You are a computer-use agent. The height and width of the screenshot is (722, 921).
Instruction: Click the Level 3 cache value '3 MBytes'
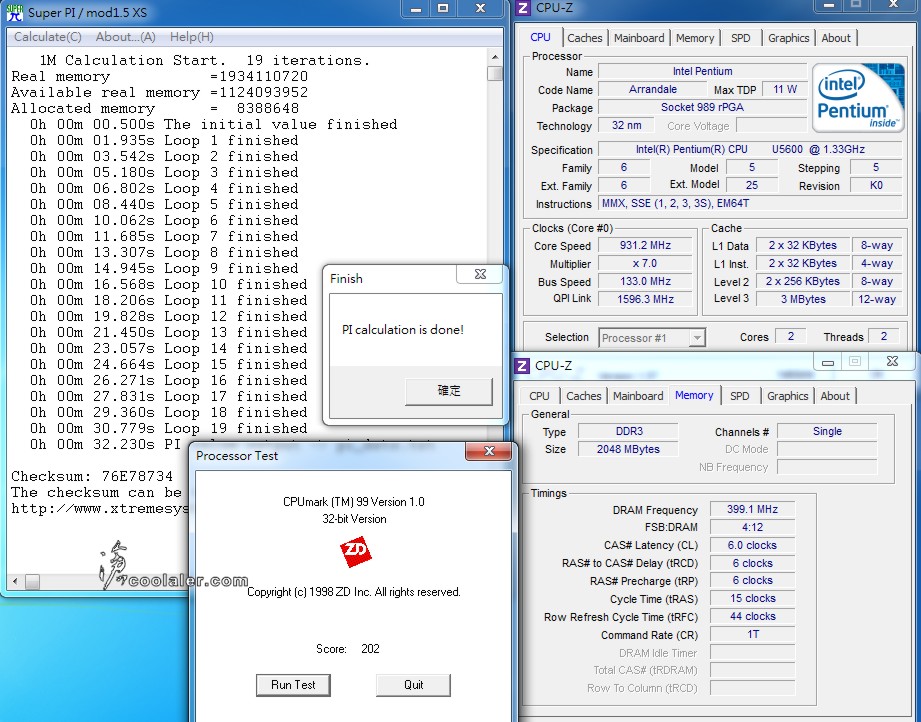(x=803, y=299)
